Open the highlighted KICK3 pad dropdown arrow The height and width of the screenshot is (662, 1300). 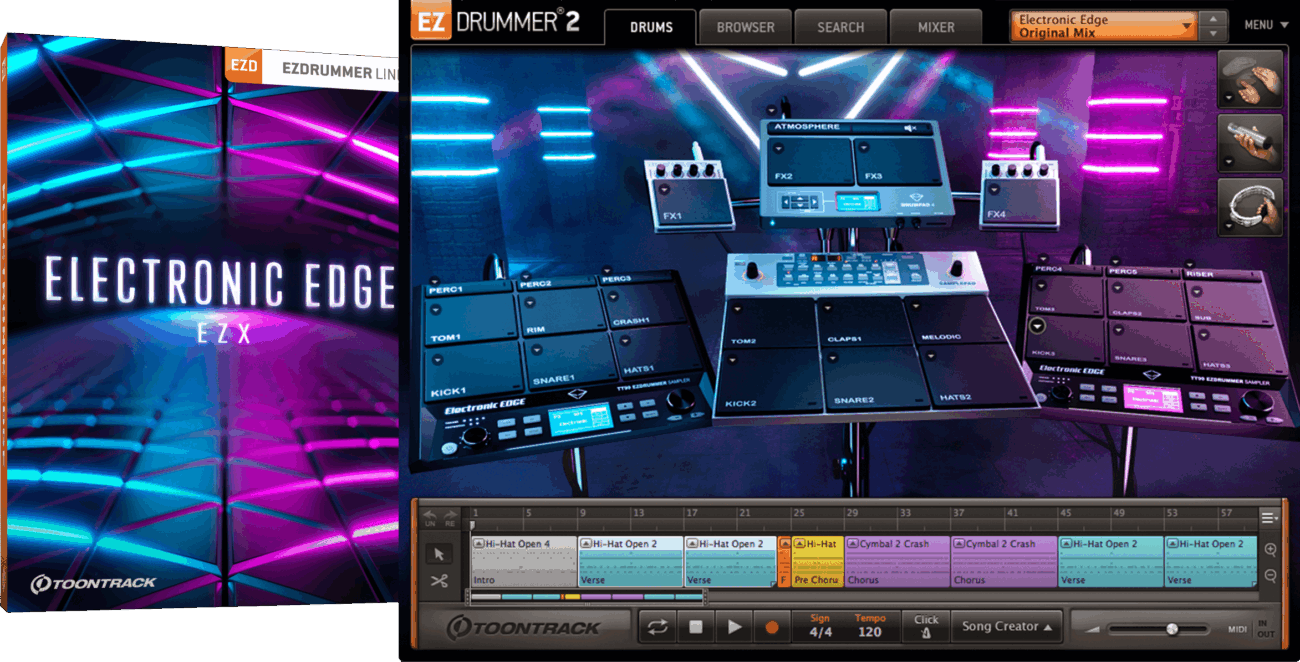[x=1038, y=325]
